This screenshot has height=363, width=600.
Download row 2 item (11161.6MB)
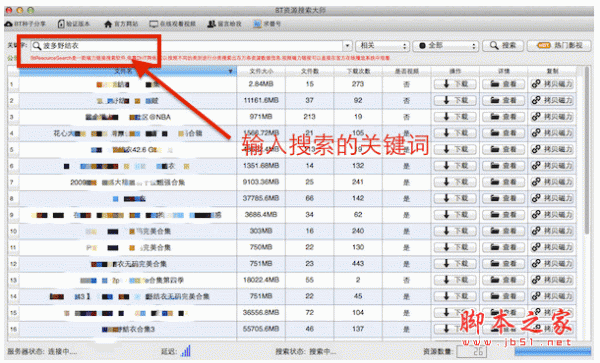(455, 101)
